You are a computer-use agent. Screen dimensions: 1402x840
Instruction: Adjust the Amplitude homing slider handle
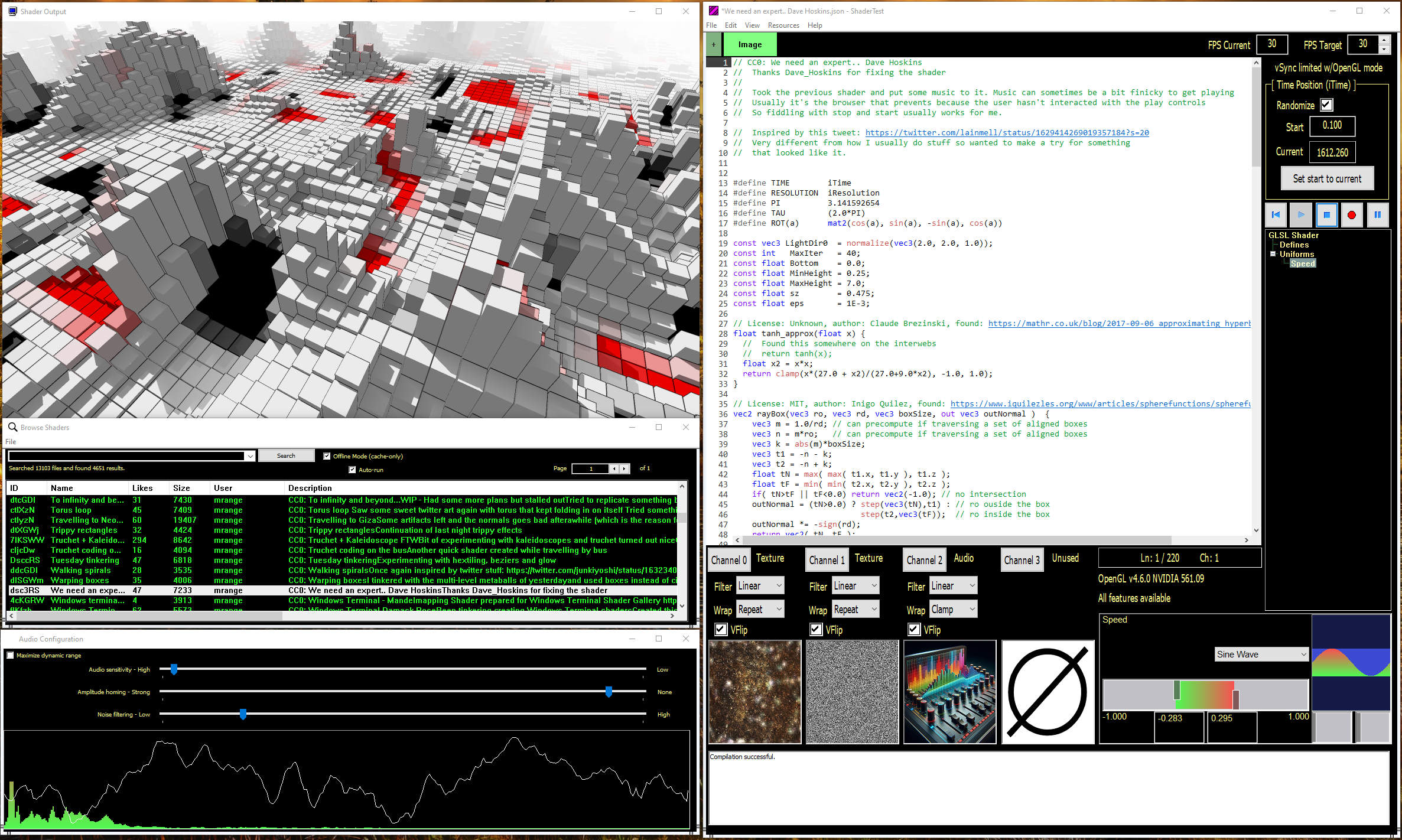click(x=609, y=692)
